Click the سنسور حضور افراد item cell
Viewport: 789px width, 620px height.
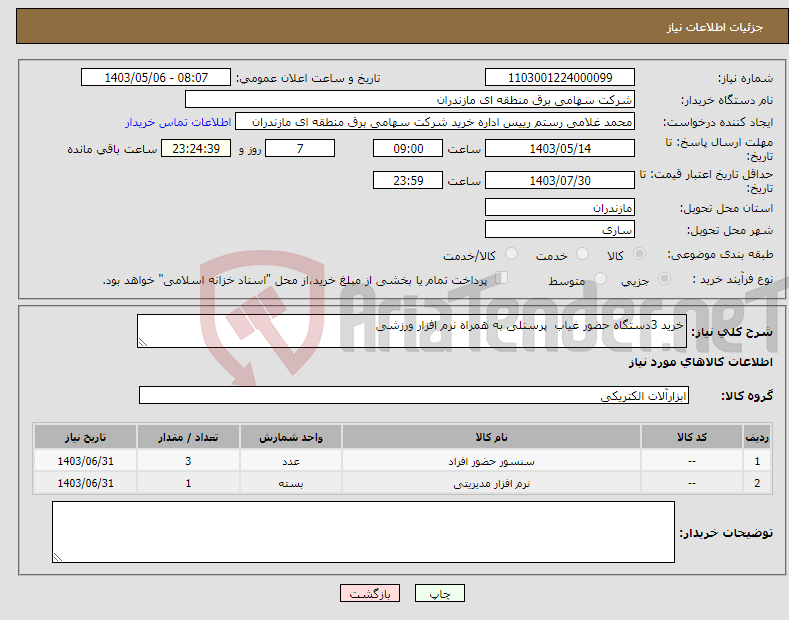pos(491,461)
